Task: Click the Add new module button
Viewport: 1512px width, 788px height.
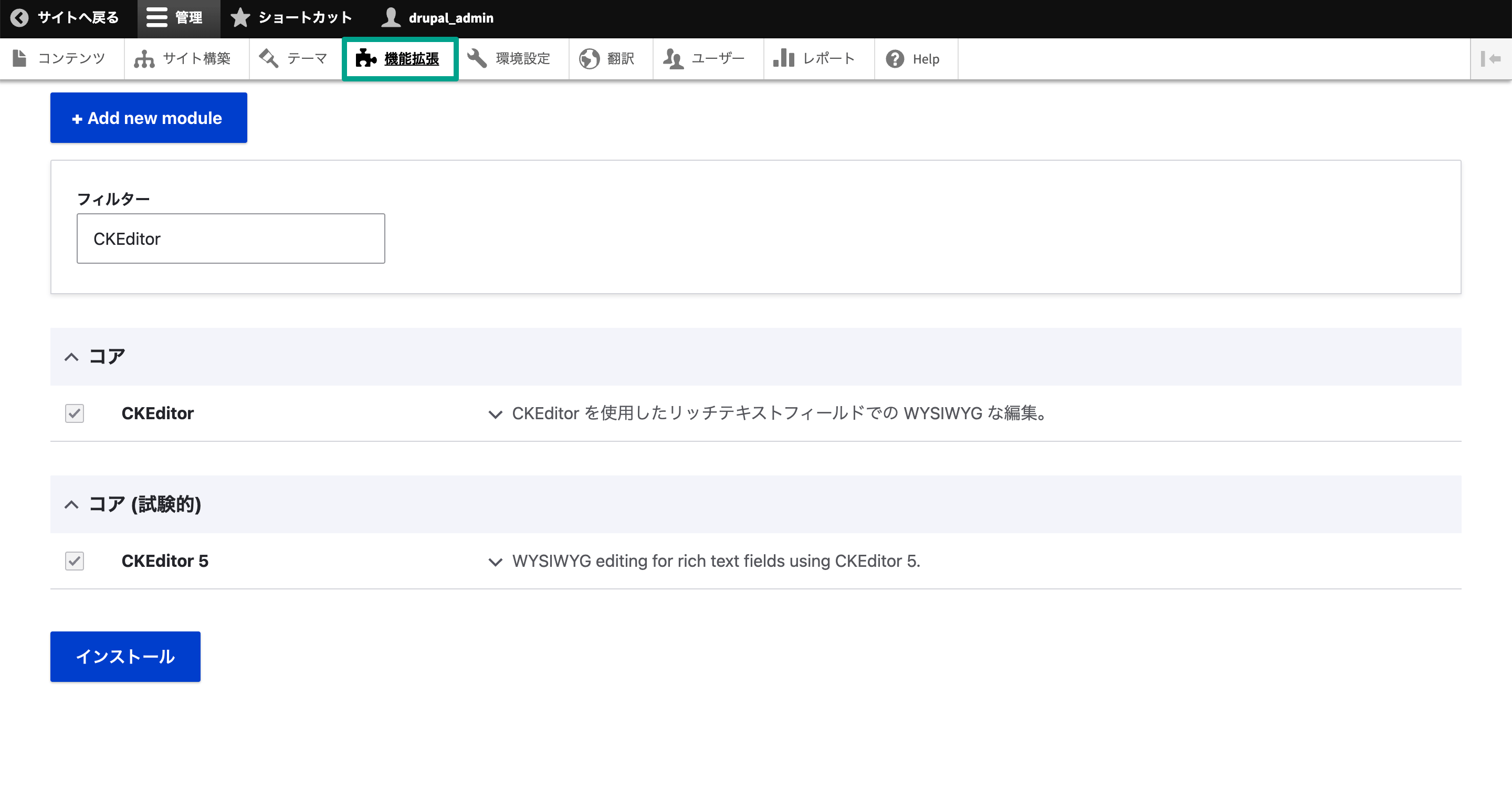Action: [x=149, y=118]
